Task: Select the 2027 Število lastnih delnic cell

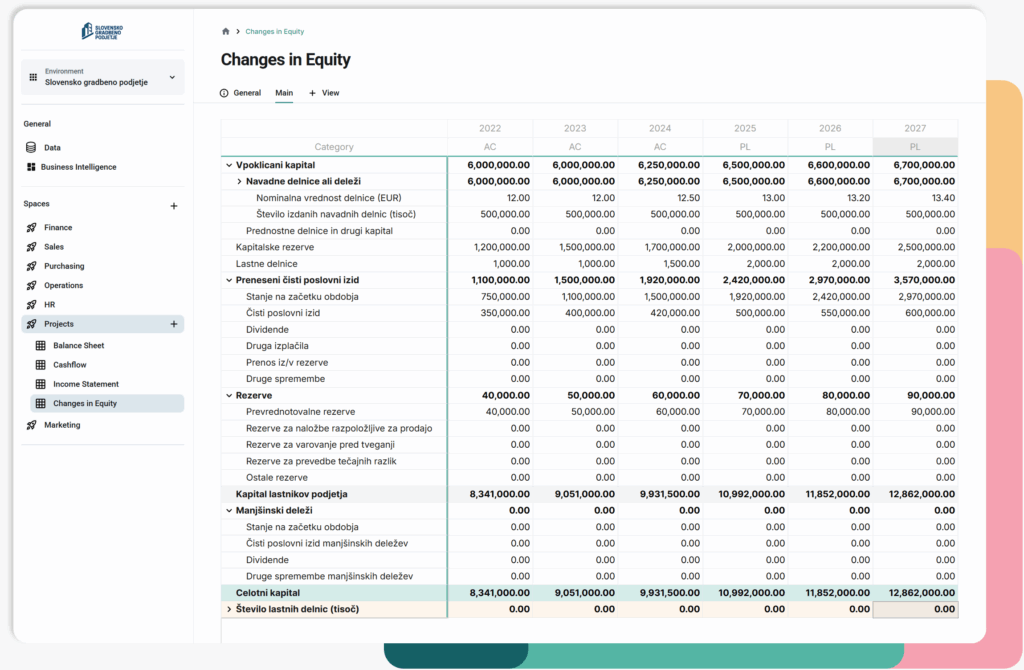Action: (x=915, y=609)
